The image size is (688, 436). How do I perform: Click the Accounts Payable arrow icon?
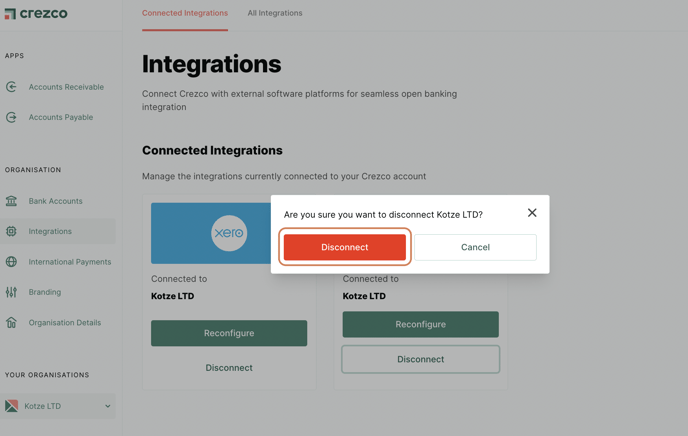(11, 117)
